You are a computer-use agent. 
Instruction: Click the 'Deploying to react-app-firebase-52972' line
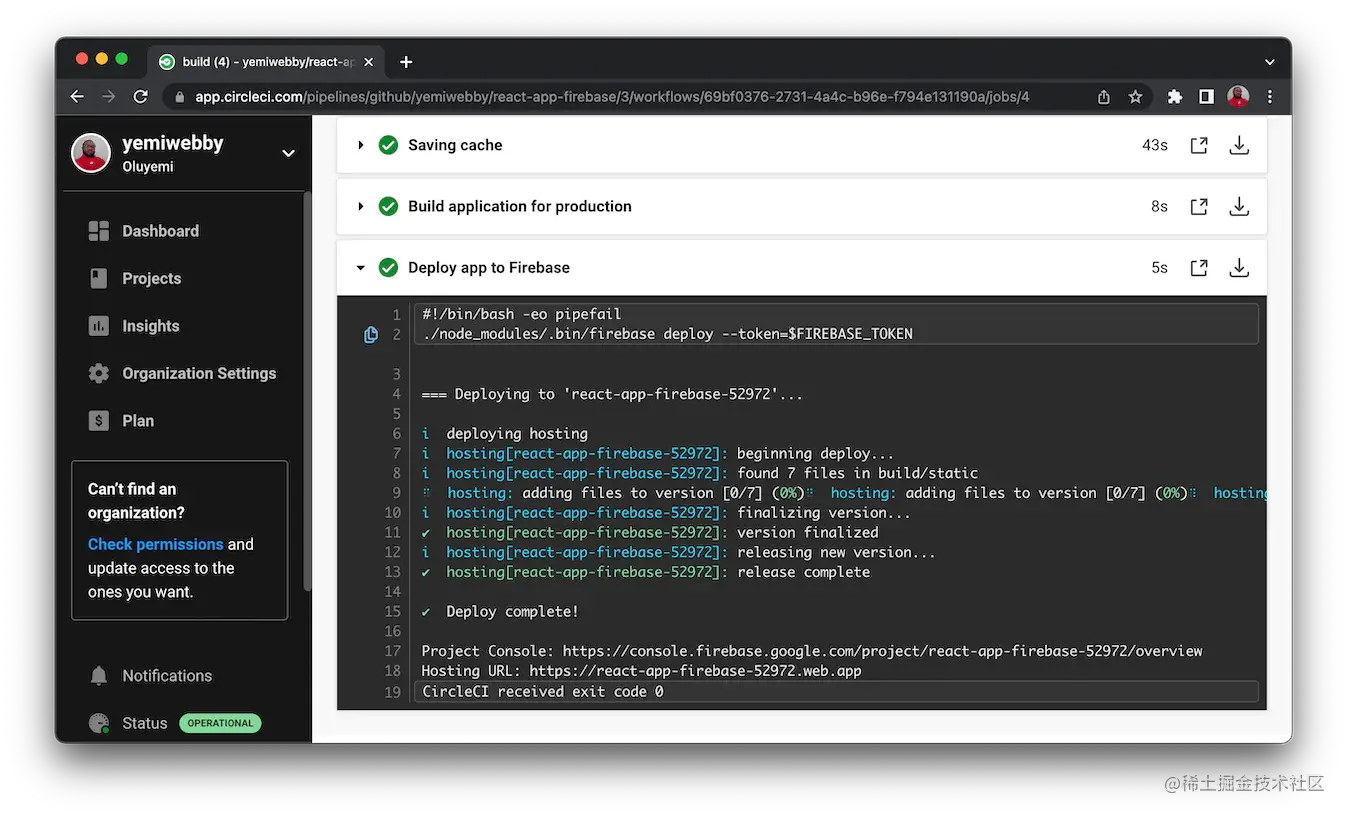coord(612,394)
